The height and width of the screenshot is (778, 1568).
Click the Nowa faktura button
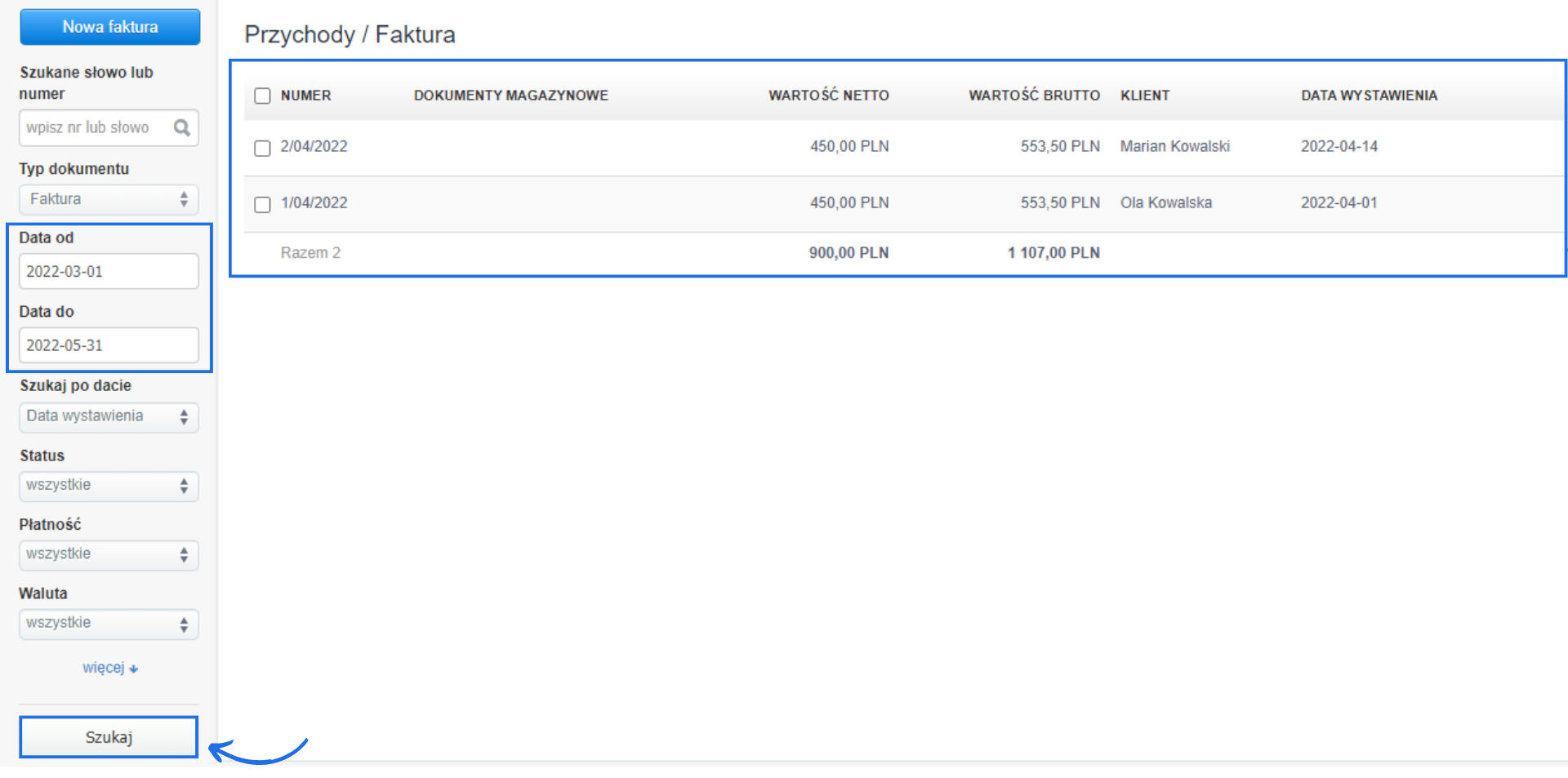point(110,27)
